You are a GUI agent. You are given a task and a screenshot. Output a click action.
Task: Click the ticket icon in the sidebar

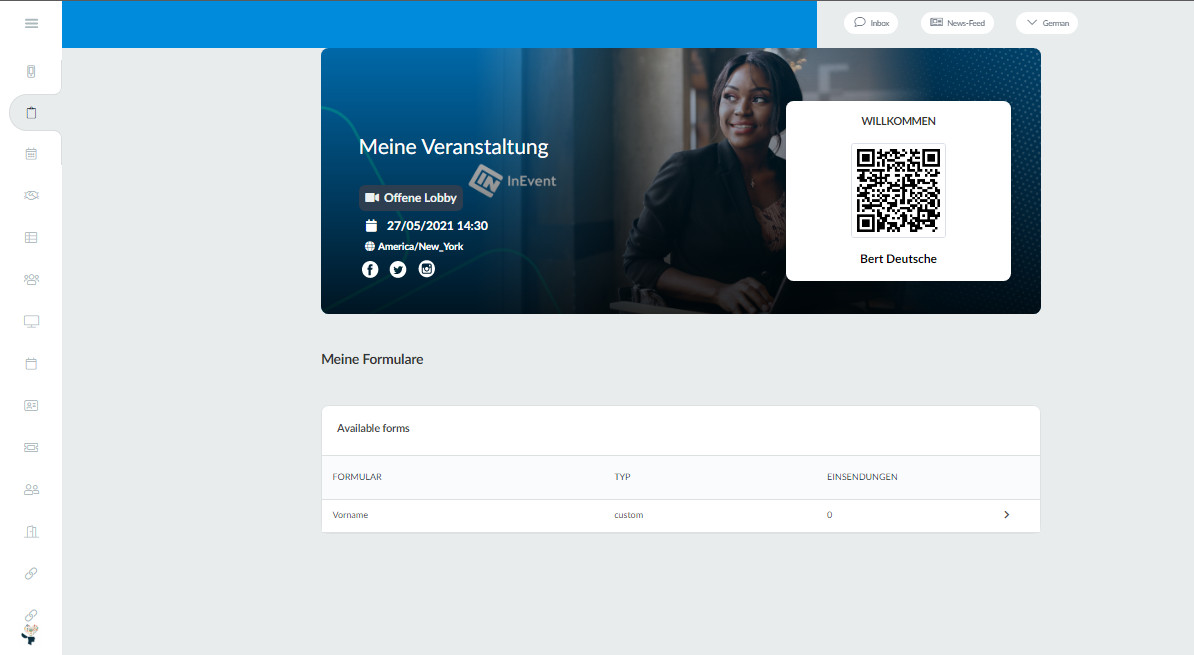tap(31, 447)
